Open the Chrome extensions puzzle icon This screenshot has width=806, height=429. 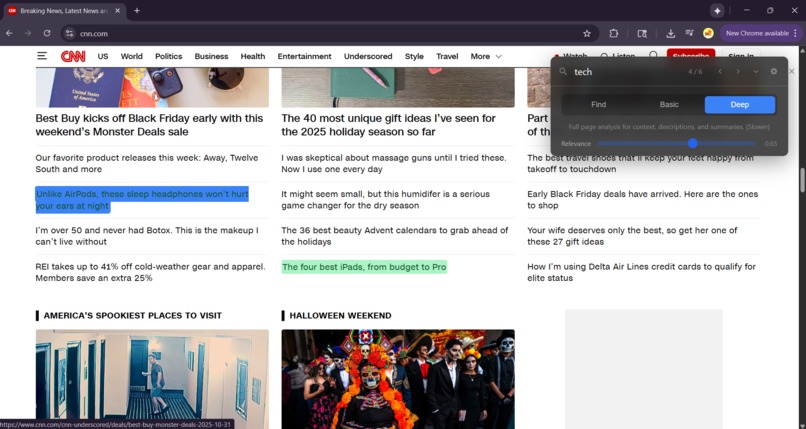pyautogui.click(x=614, y=33)
